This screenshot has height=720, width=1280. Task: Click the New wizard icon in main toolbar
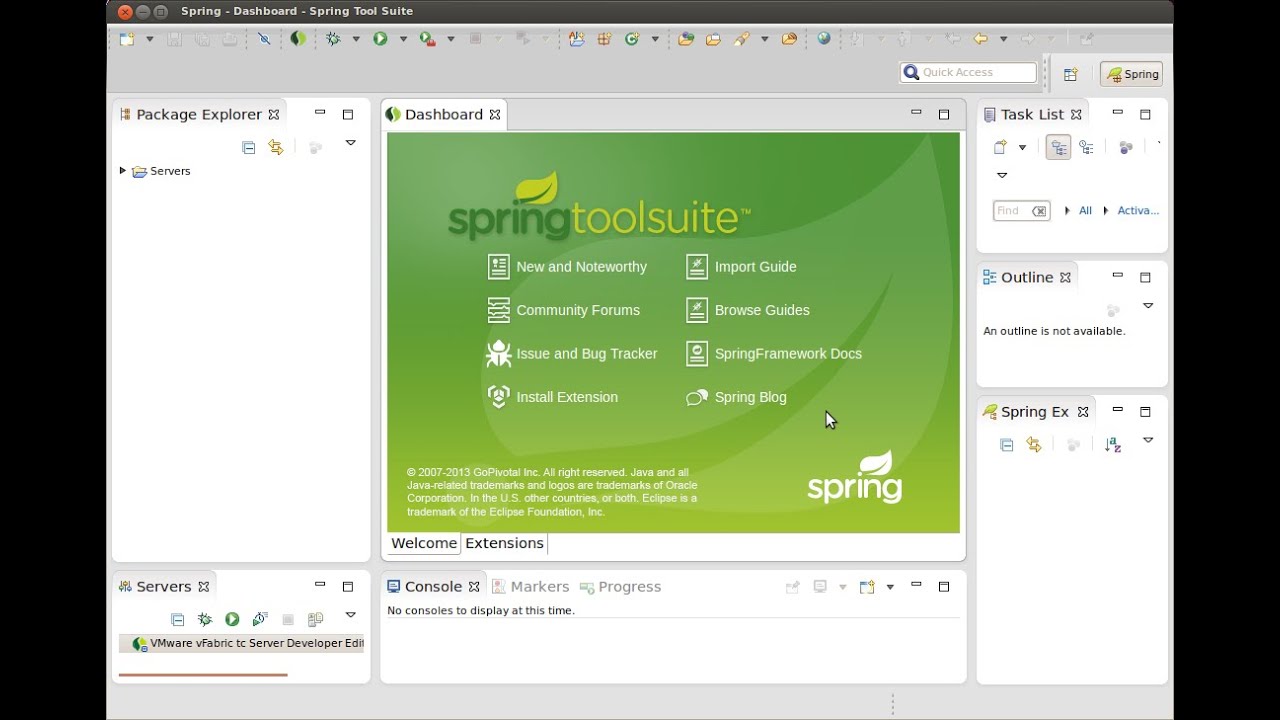(127, 39)
